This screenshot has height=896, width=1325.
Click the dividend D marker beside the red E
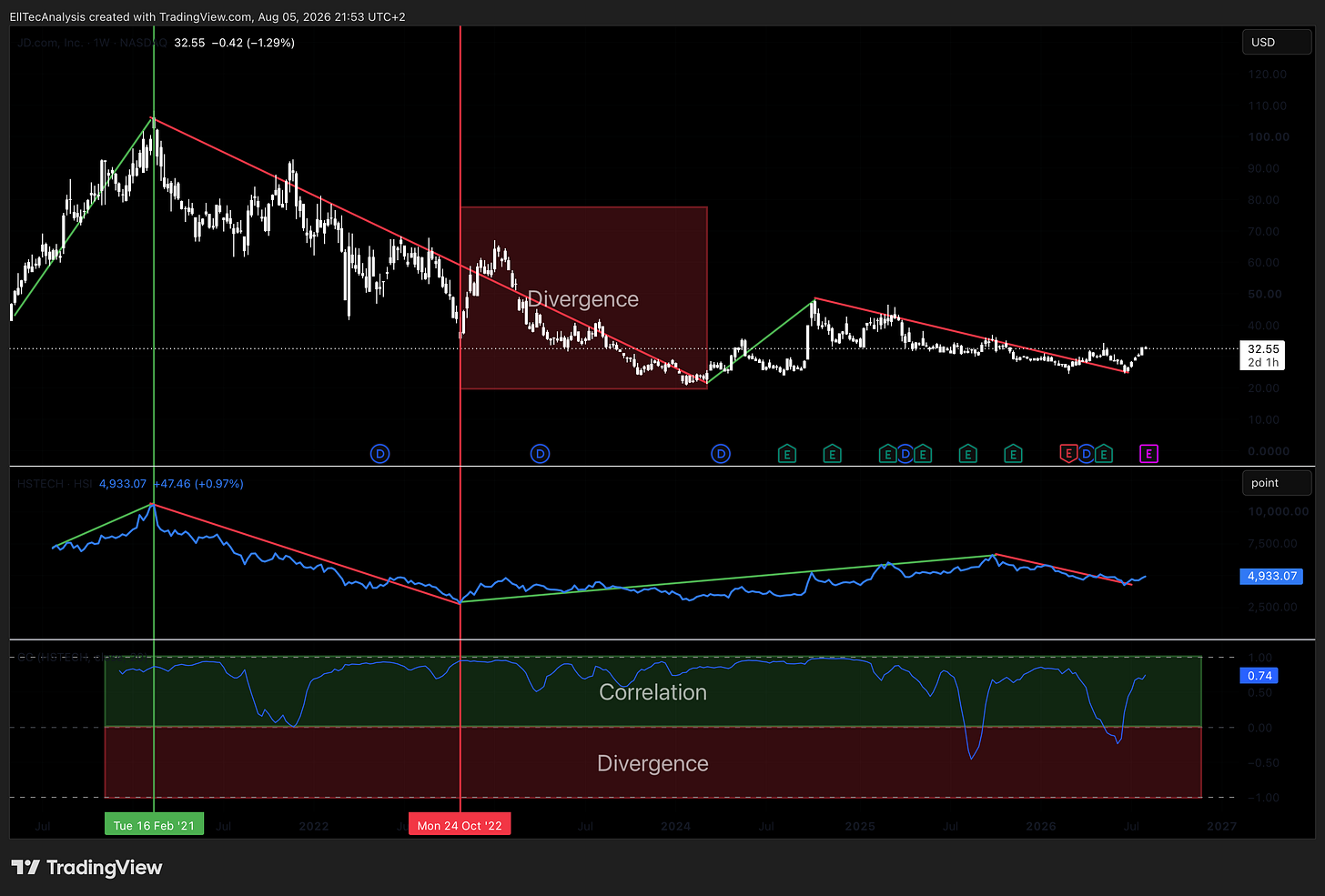point(1086,453)
